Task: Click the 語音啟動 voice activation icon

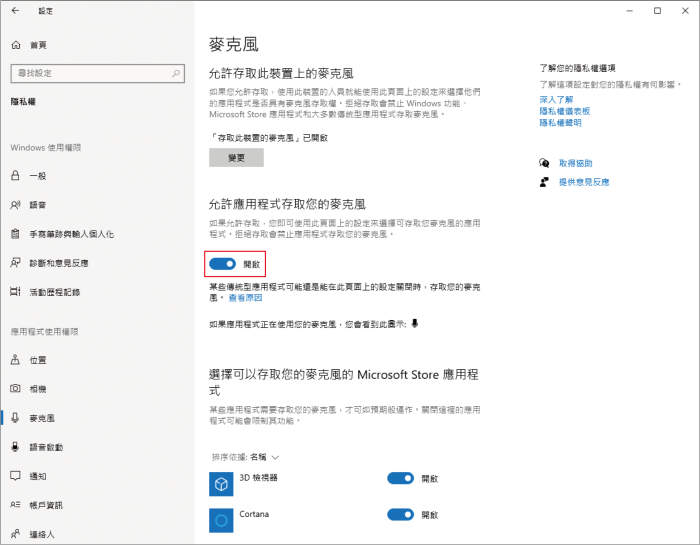Action: [15, 447]
